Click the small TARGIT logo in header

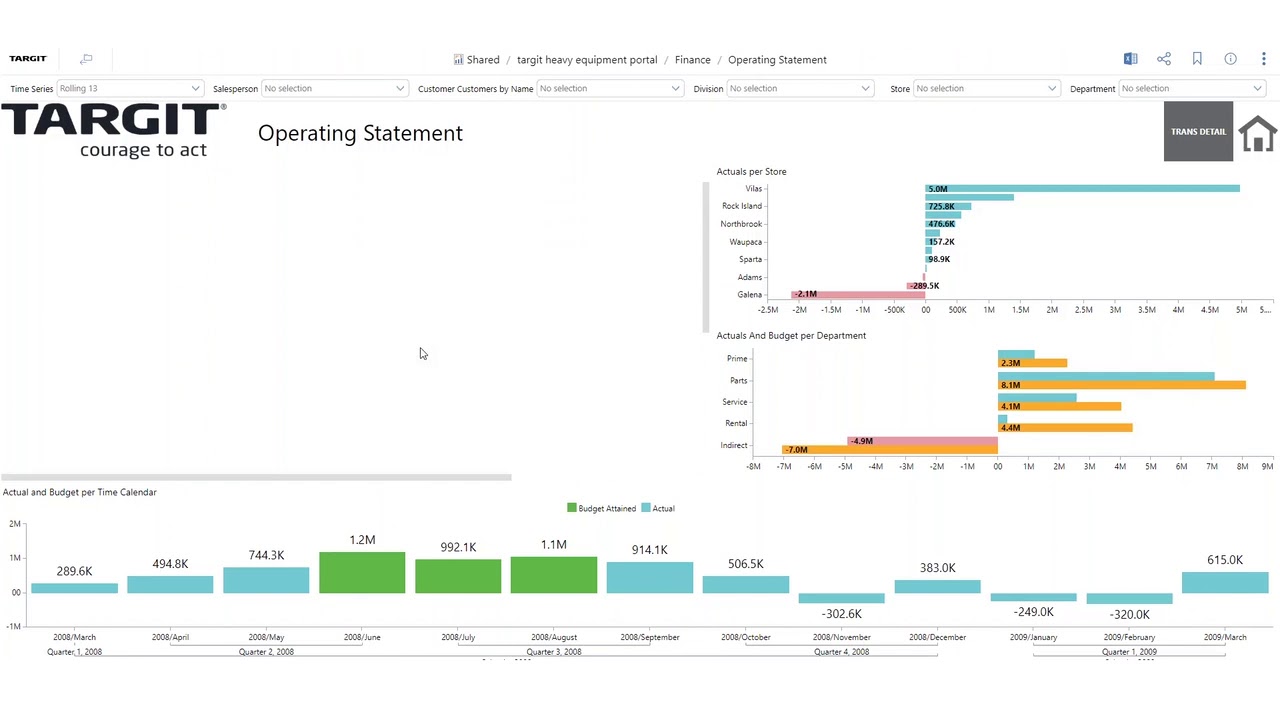(28, 59)
